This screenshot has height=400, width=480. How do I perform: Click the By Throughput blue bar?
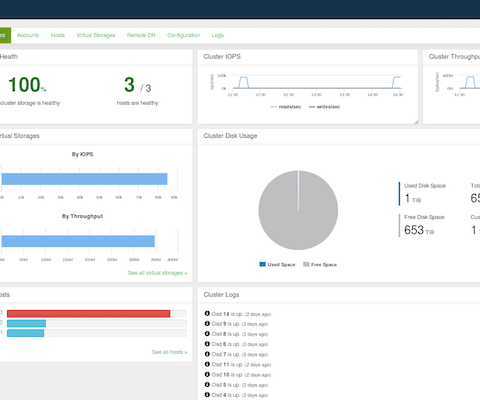[78, 241]
